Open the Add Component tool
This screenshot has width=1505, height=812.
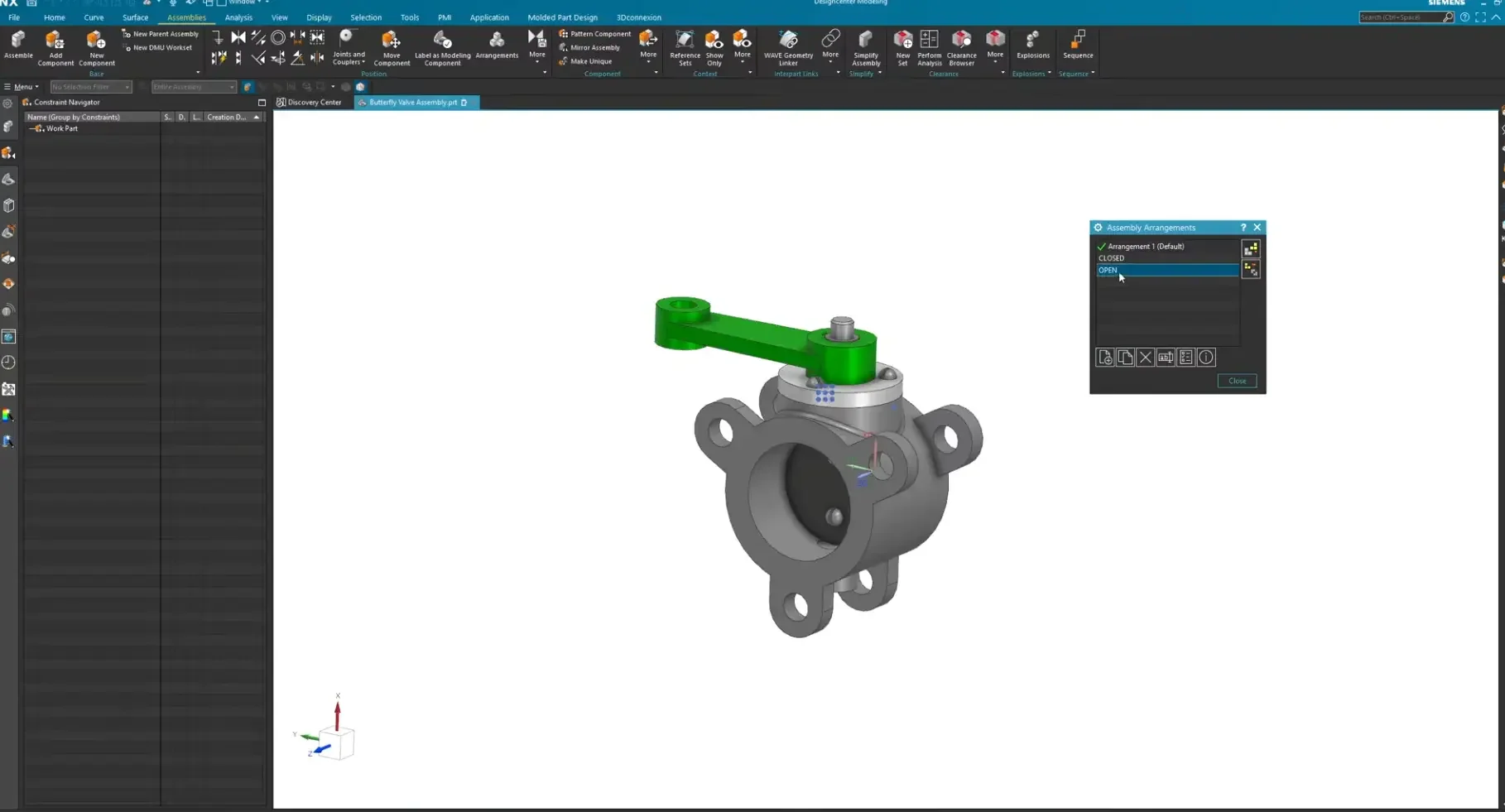[x=55, y=48]
